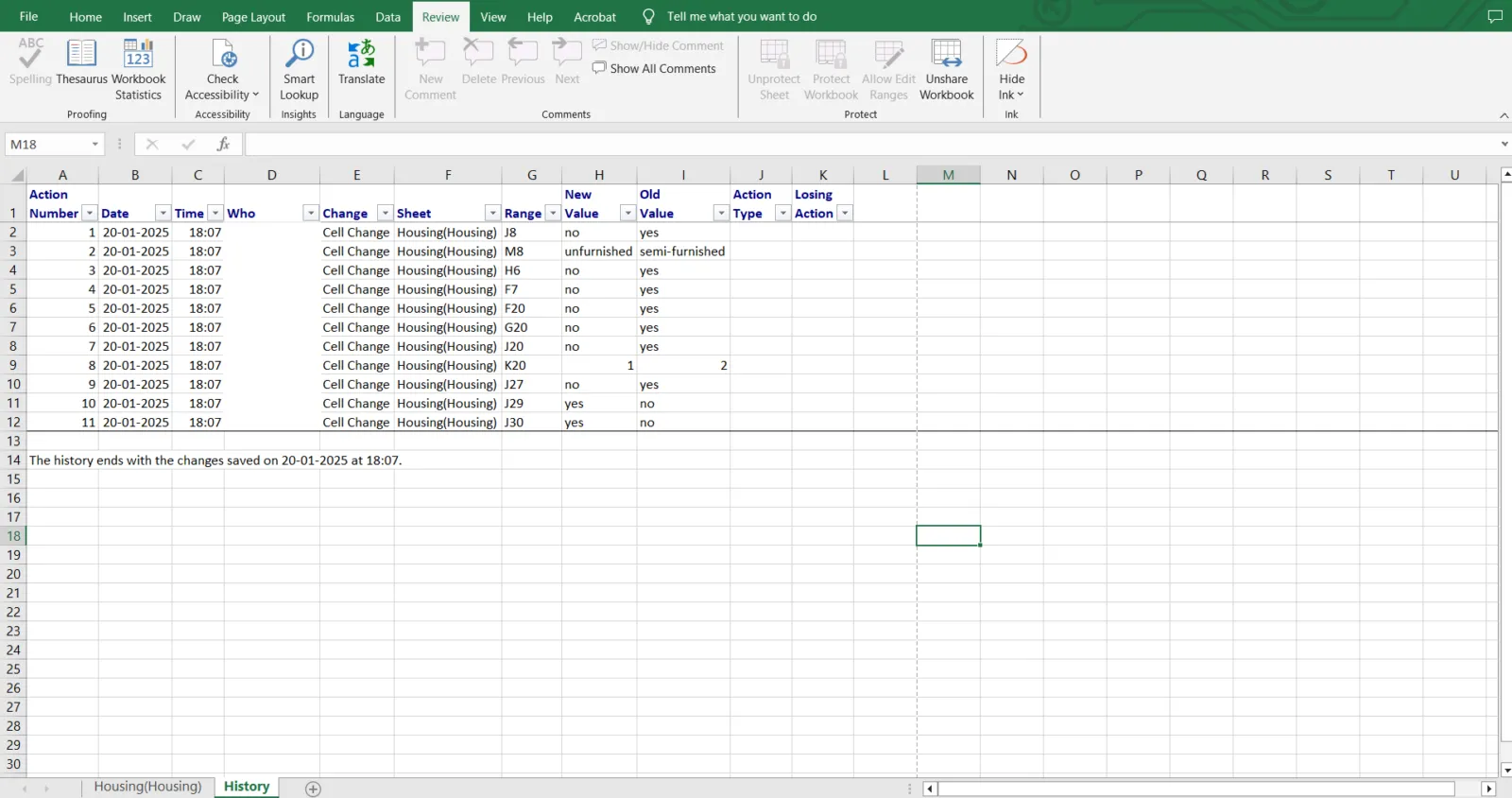
Task: Switch to the Formulas ribbon tab
Action: 330,17
